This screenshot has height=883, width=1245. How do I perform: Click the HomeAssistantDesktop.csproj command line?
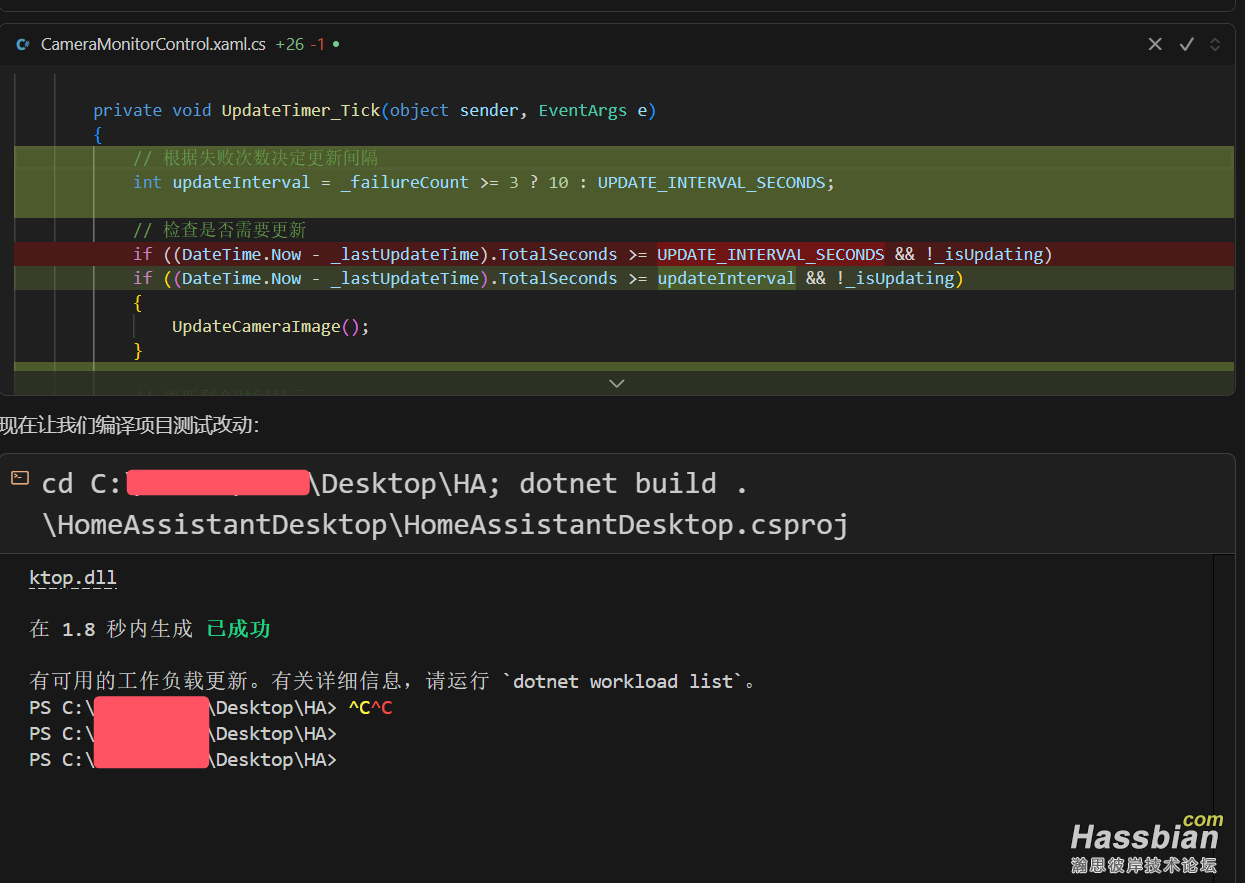click(445, 524)
